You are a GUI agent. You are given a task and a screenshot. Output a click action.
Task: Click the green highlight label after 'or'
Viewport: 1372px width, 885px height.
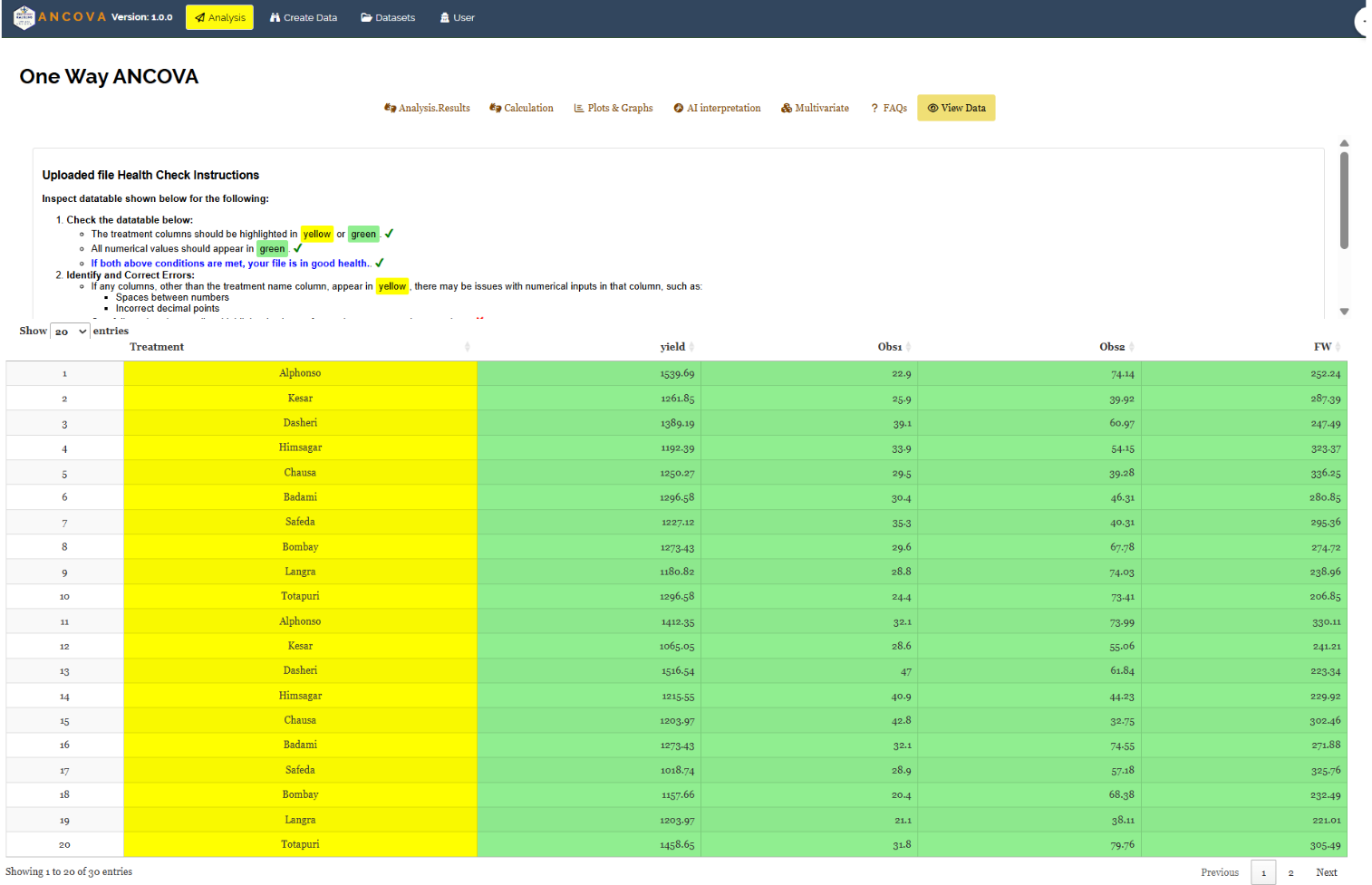tap(363, 234)
